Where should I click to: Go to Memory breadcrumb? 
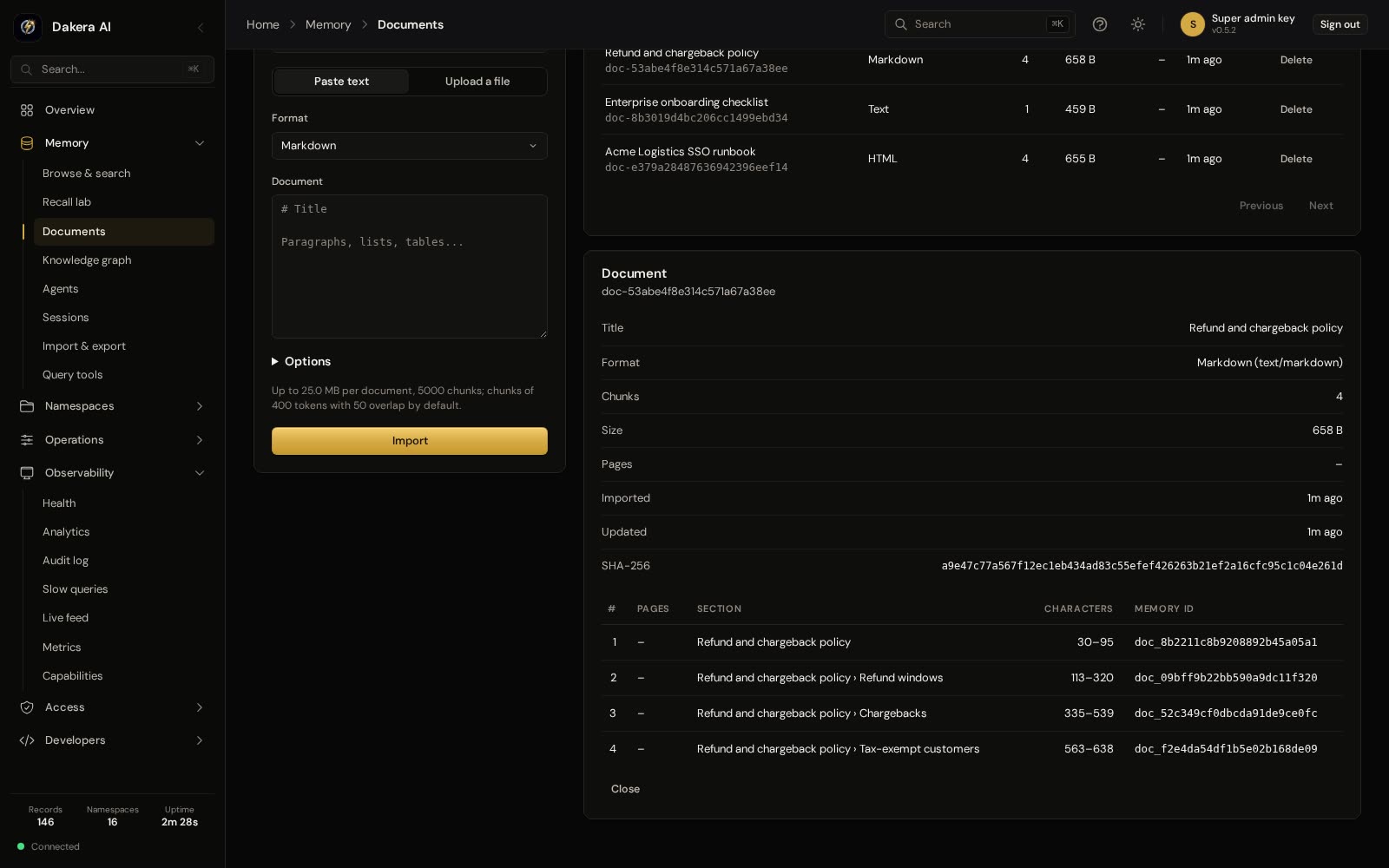pos(328,24)
